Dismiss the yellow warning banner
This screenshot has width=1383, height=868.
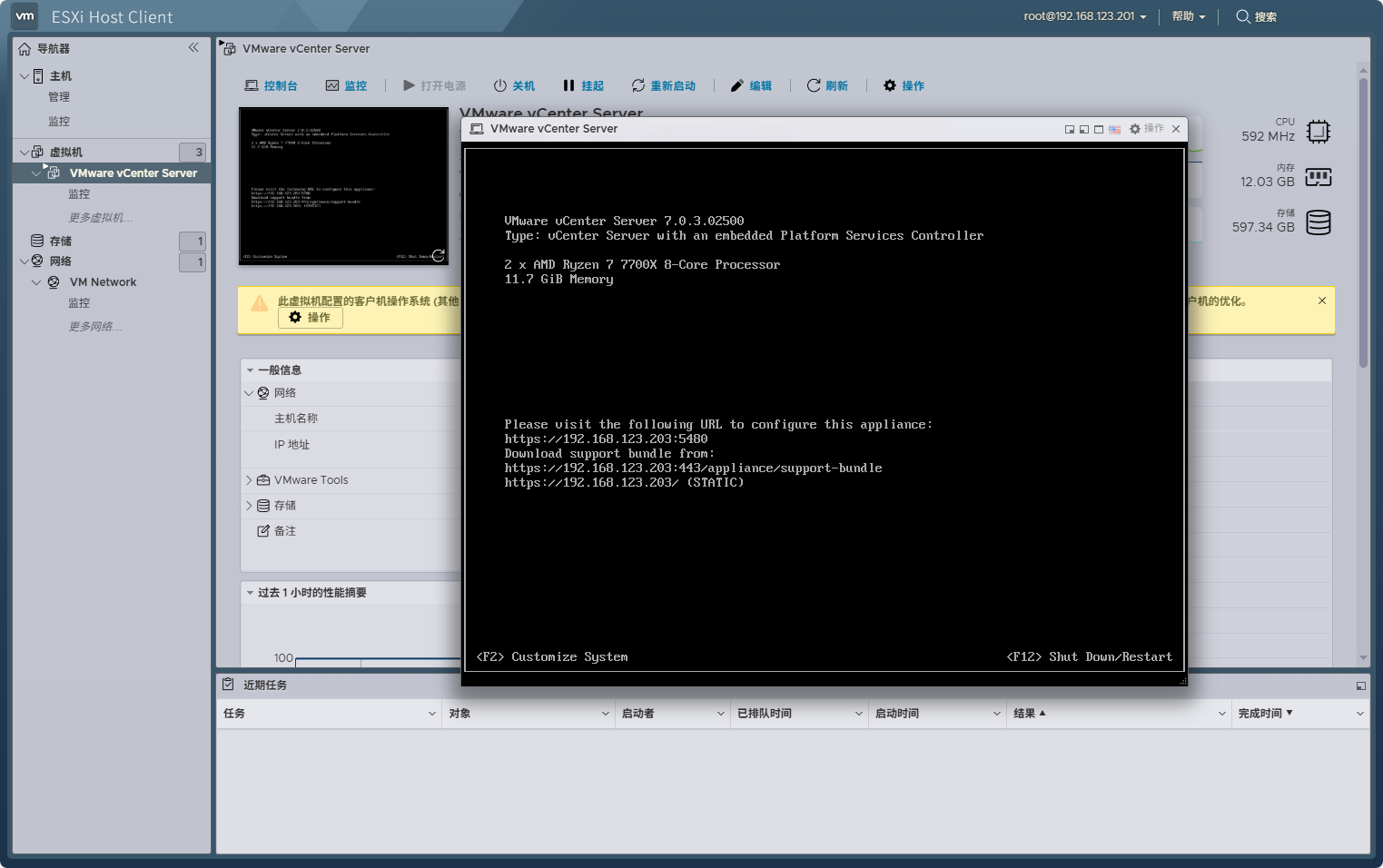coord(1322,301)
